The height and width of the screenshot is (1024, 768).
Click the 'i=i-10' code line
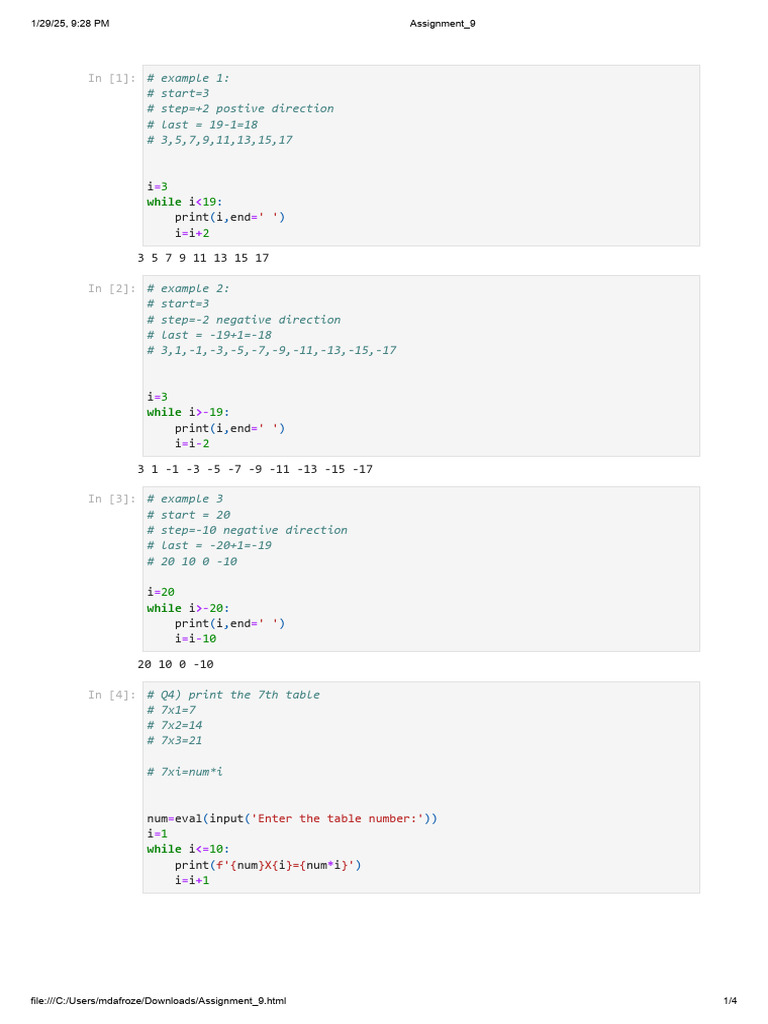click(x=195, y=639)
